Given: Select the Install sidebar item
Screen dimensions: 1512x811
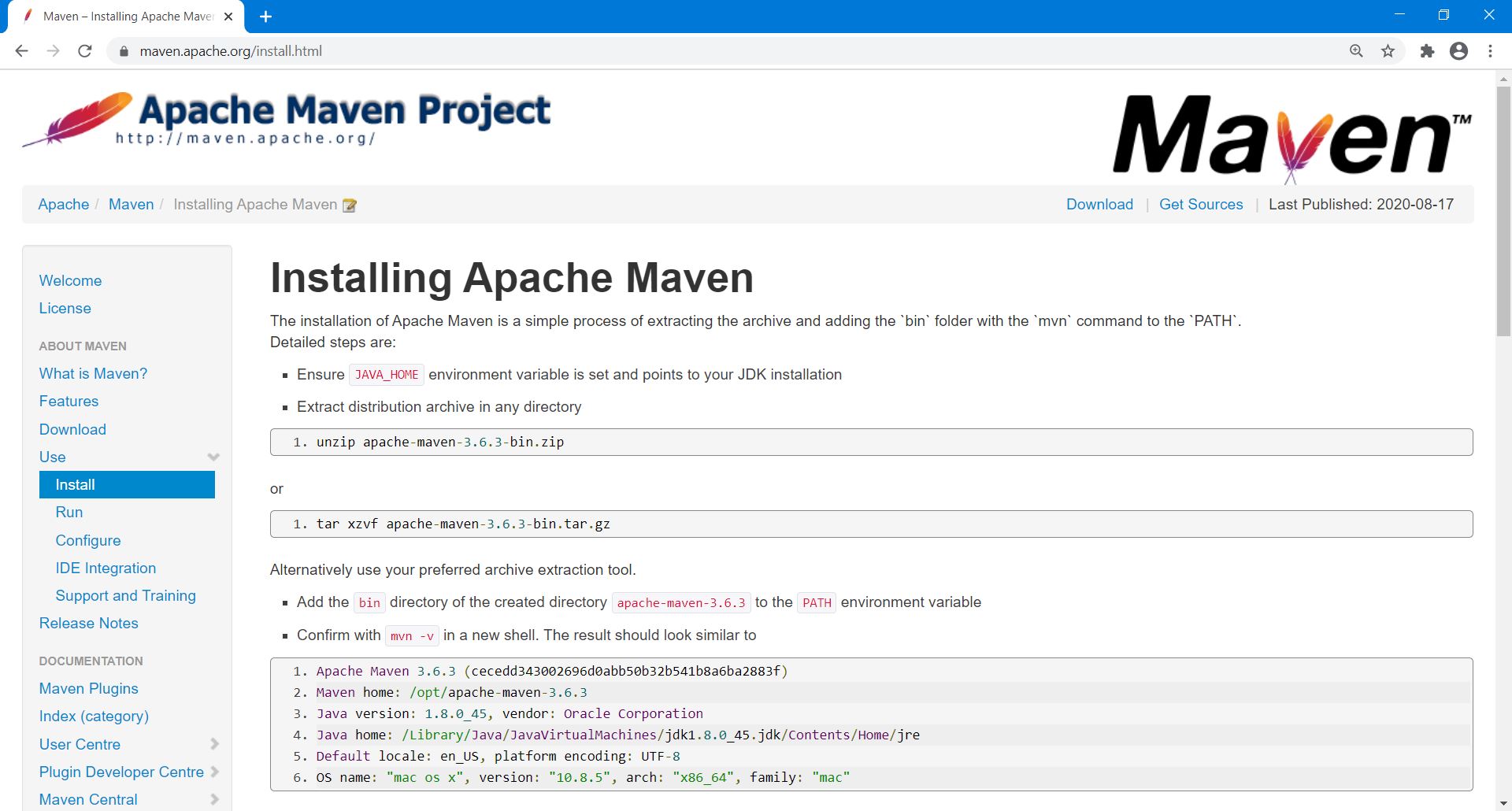Looking at the screenshot, I should pyautogui.click(x=127, y=485).
